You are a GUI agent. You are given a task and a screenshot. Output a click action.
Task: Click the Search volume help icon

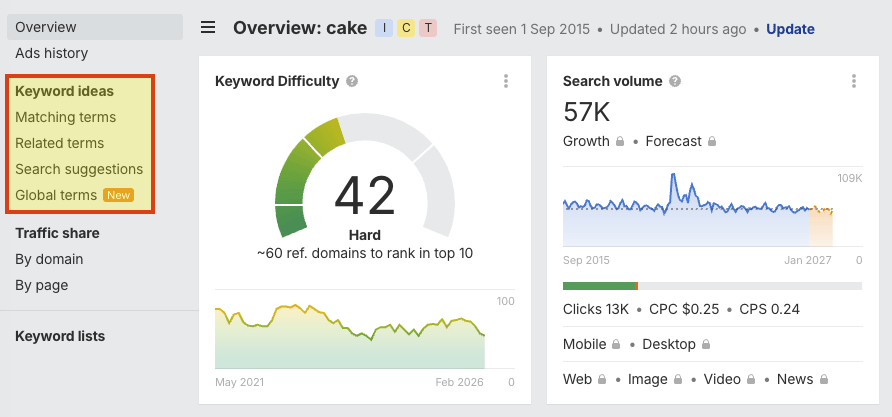coord(675,81)
